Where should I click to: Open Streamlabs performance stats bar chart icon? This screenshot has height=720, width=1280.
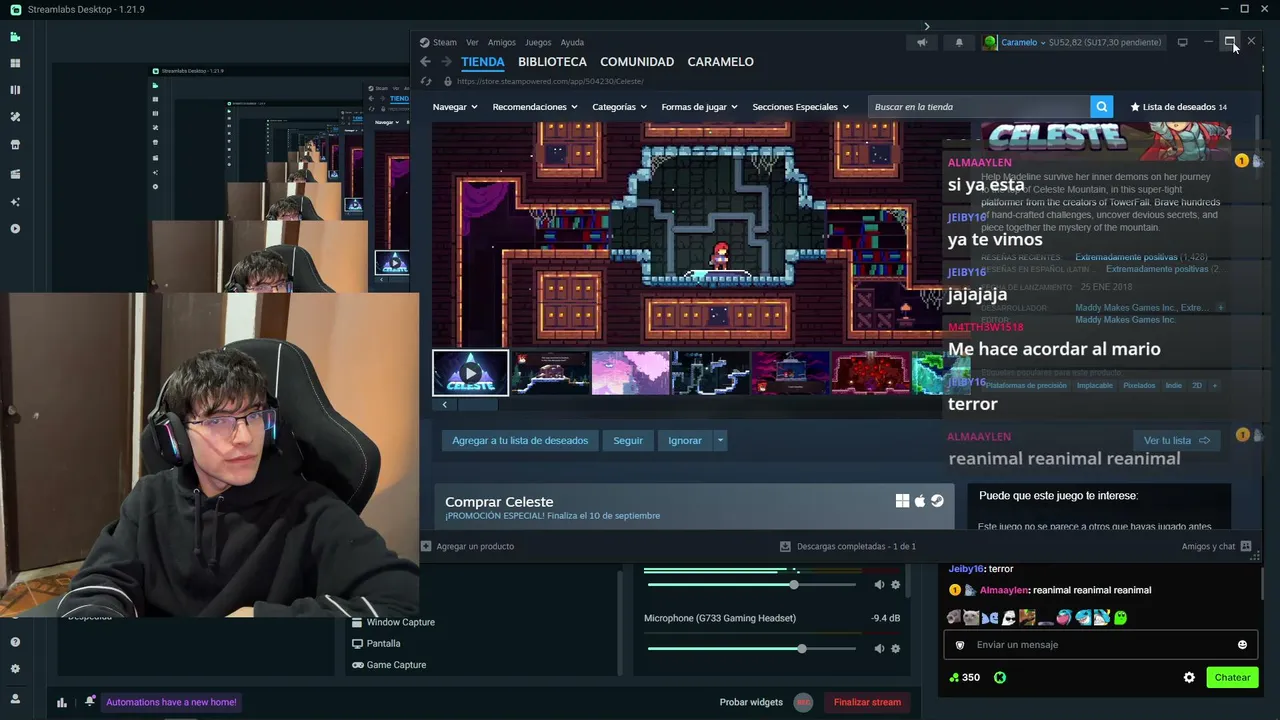point(62,702)
